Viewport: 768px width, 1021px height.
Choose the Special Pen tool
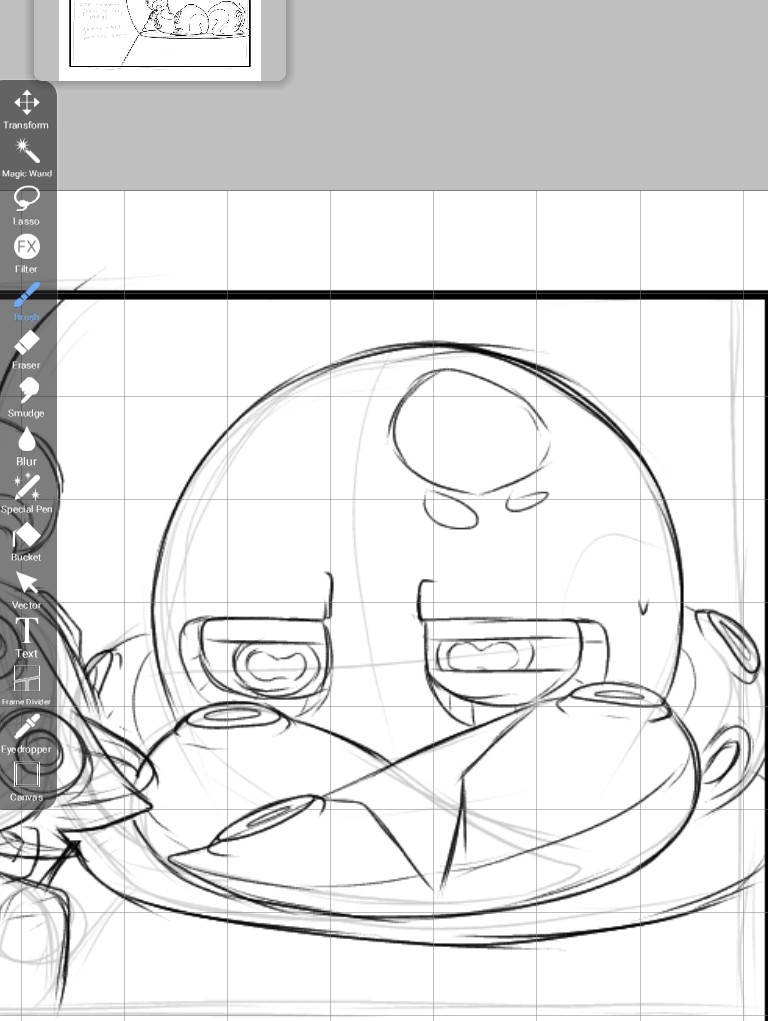pyautogui.click(x=26, y=494)
